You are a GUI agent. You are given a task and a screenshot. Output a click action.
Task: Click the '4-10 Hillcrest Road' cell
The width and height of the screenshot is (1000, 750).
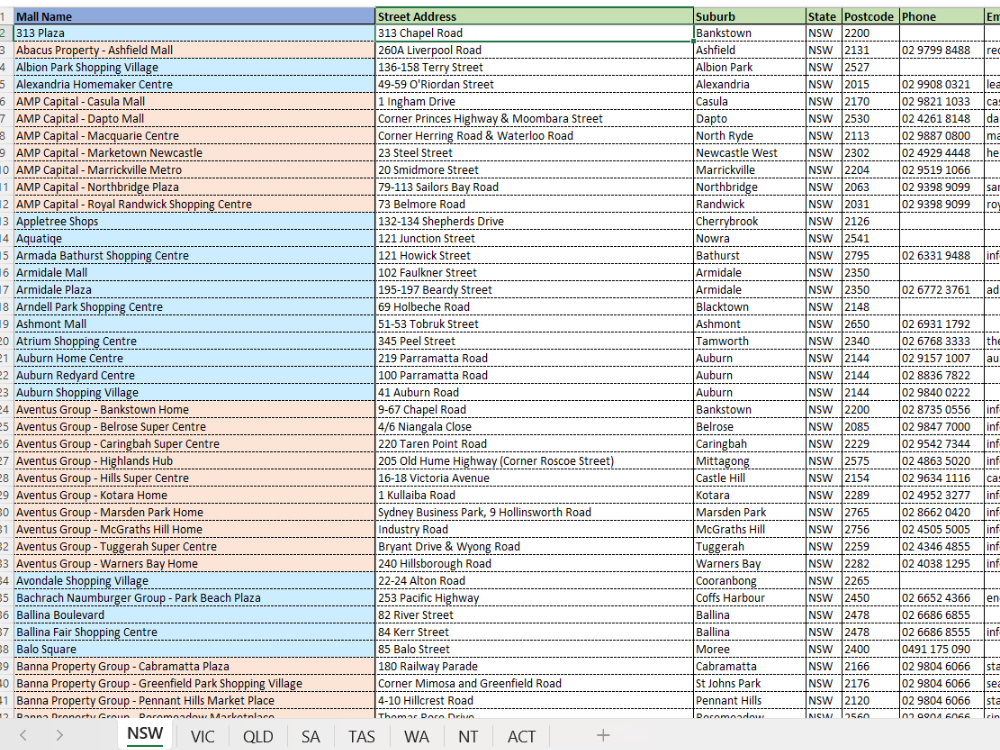pos(534,700)
